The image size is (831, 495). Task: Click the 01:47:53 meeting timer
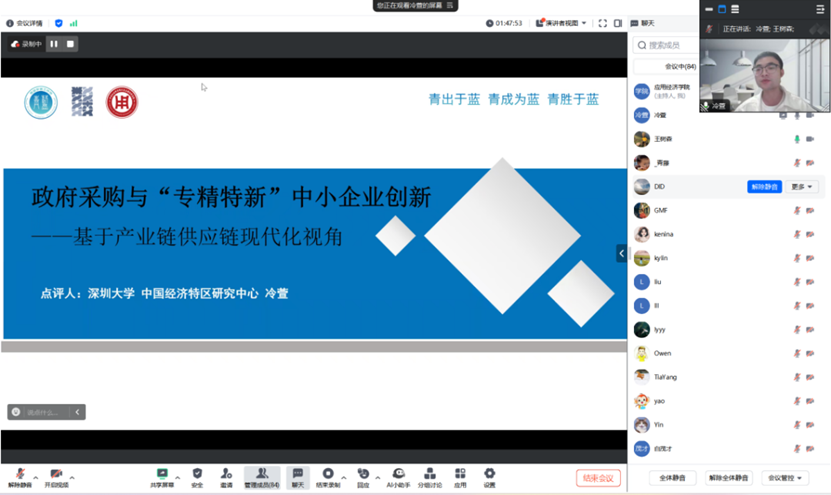[504, 23]
